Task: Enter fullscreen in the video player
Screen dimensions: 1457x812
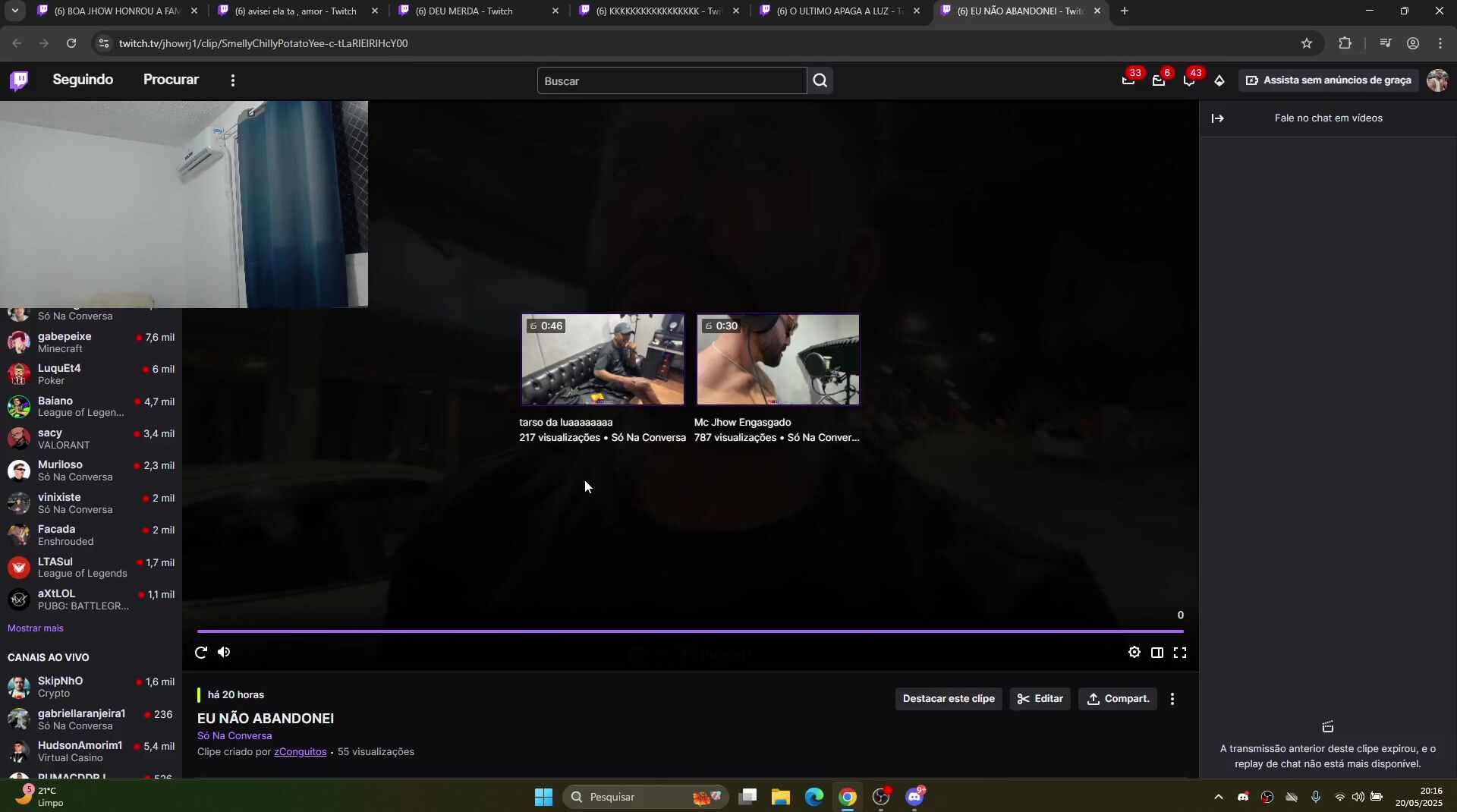Action: point(1180,653)
